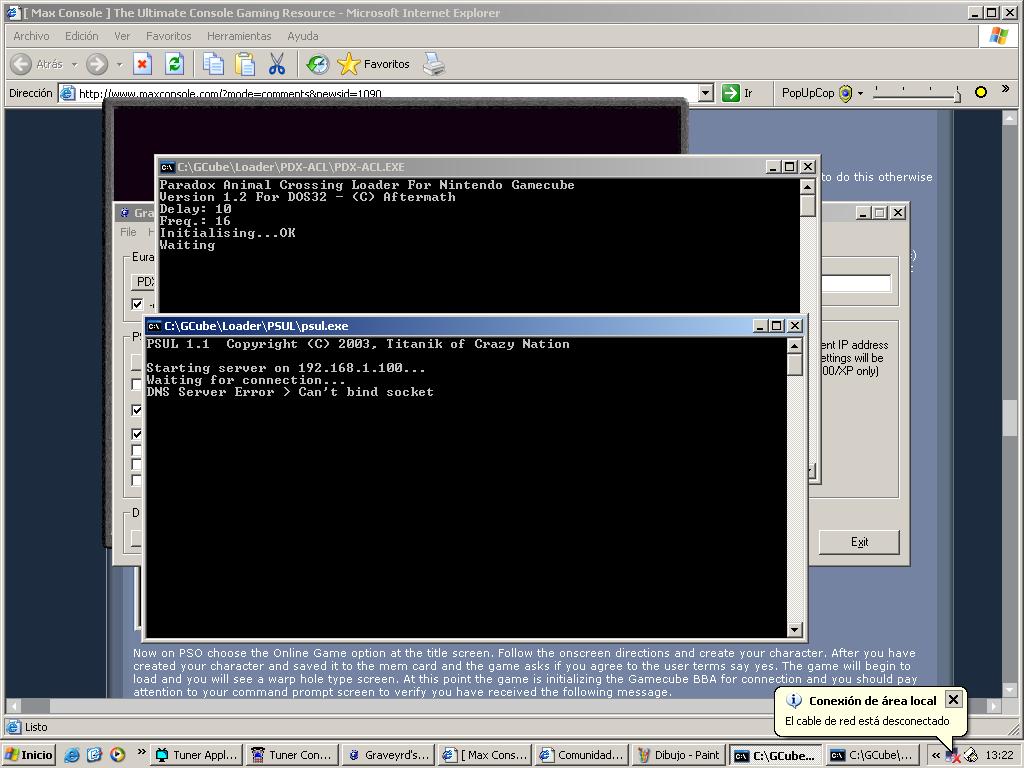Image resolution: width=1024 pixels, height=768 pixels.
Task: Click the Copy icon in IE toolbar
Action: (213, 64)
